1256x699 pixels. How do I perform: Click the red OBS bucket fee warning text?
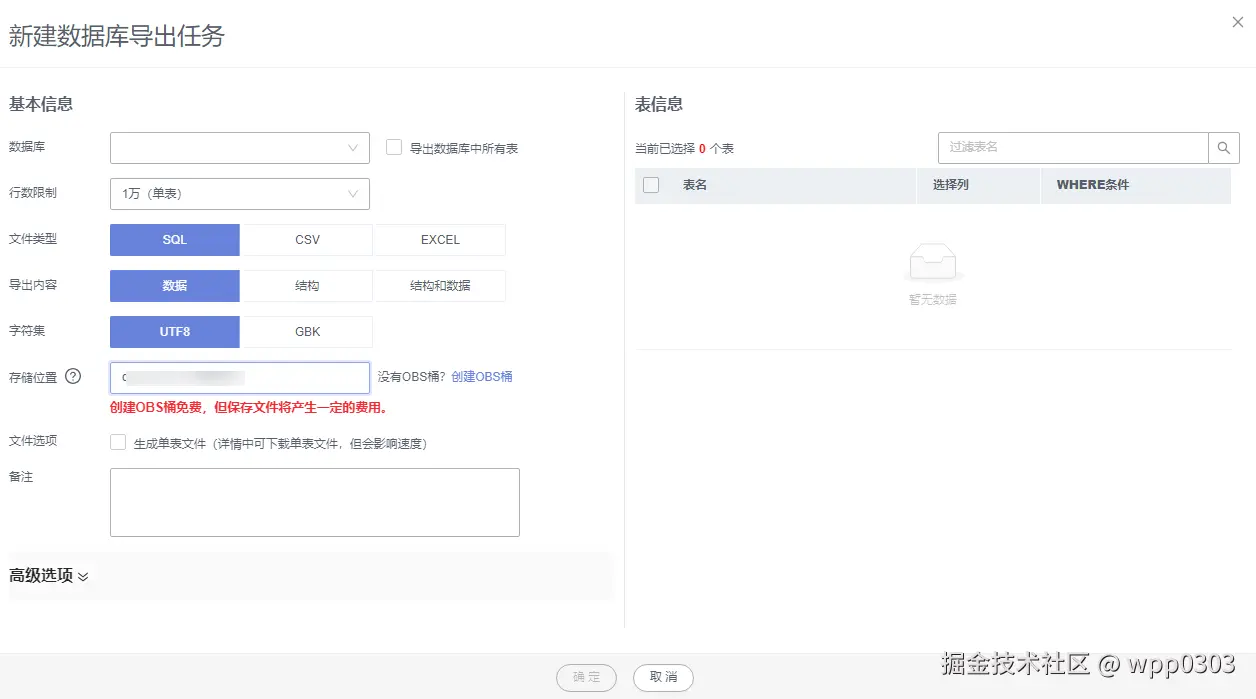(x=249, y=408)
